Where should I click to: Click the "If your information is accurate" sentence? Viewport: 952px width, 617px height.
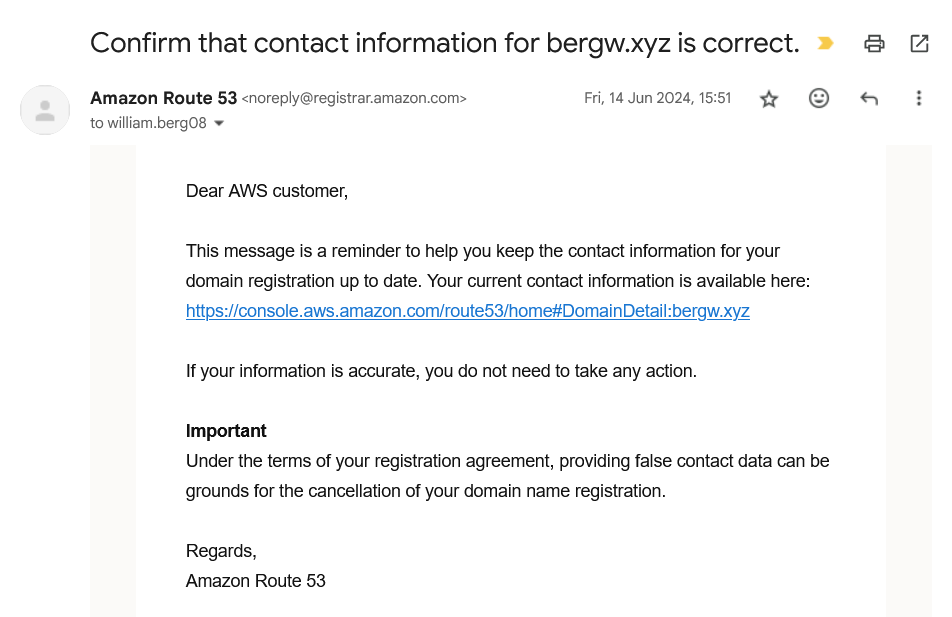point(441,371)
